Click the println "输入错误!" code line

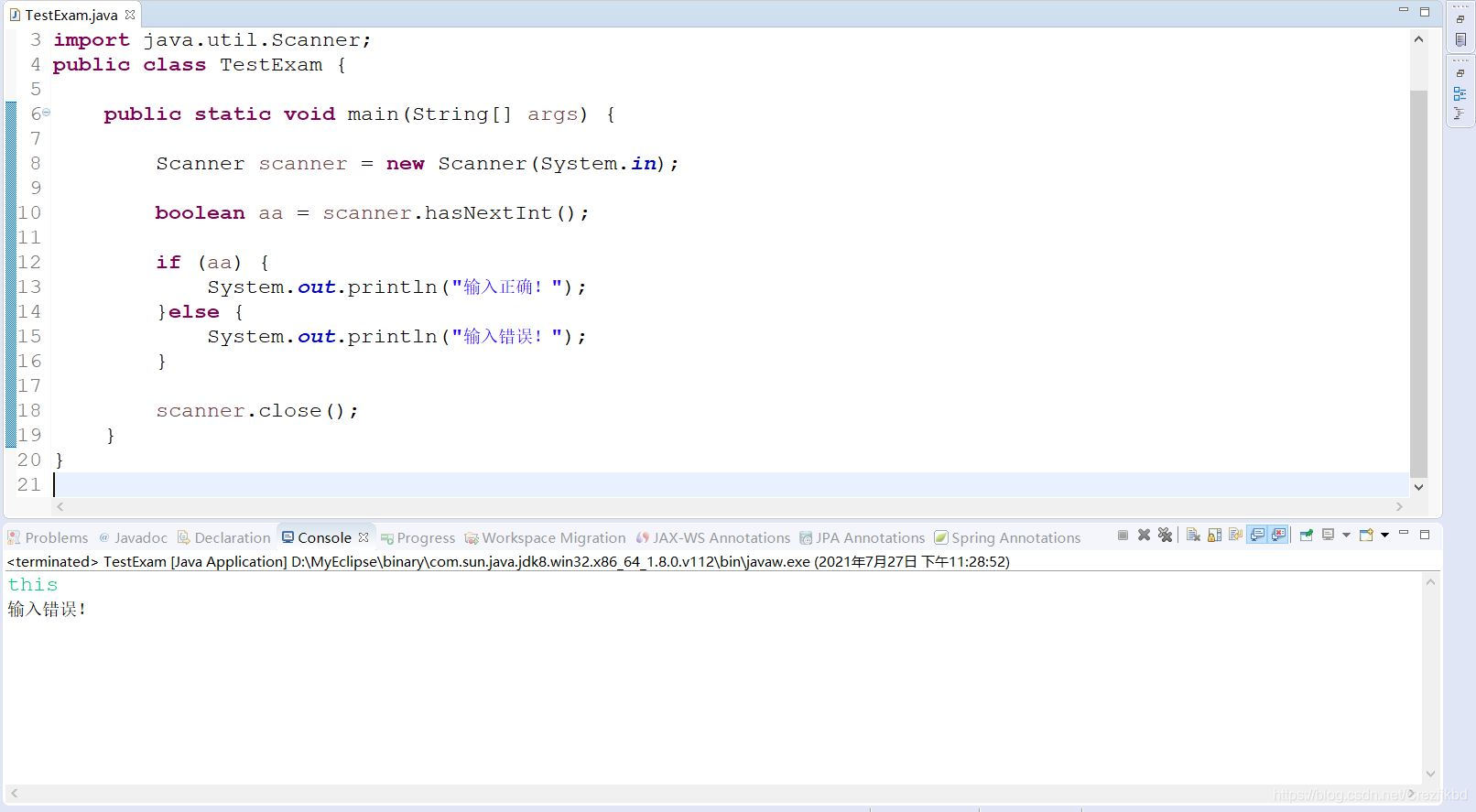coord(396,337)
